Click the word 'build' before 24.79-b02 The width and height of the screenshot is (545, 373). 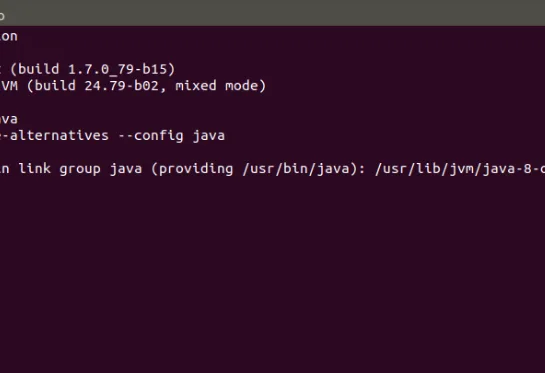pos(55,86)
